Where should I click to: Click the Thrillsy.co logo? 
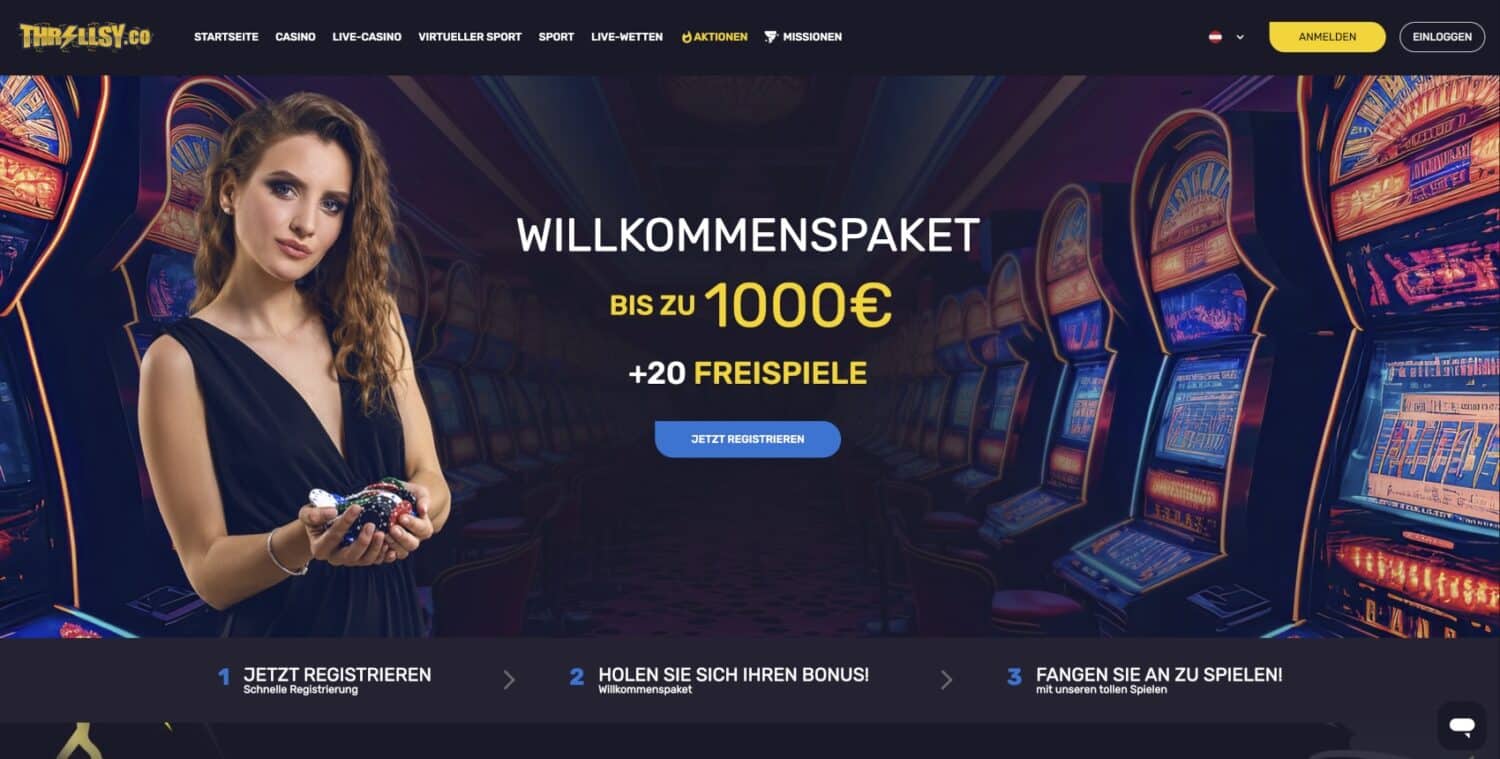click(86, 37)
